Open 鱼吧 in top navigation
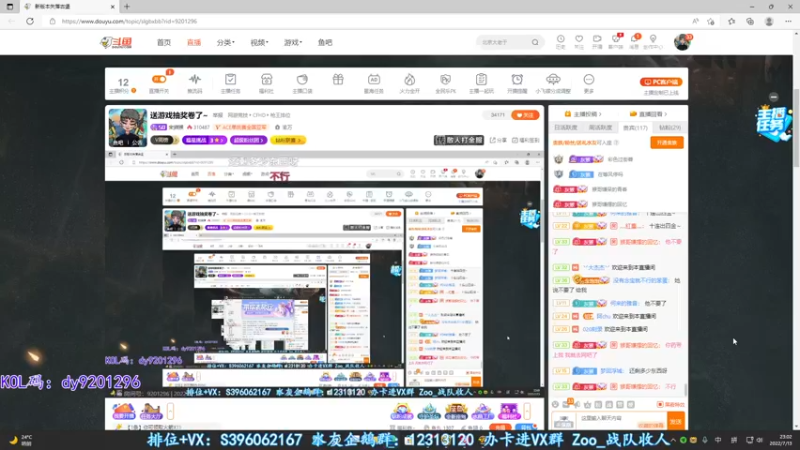Image resolution: width=800 pixels, height=450 pixels. coord(325,42)
